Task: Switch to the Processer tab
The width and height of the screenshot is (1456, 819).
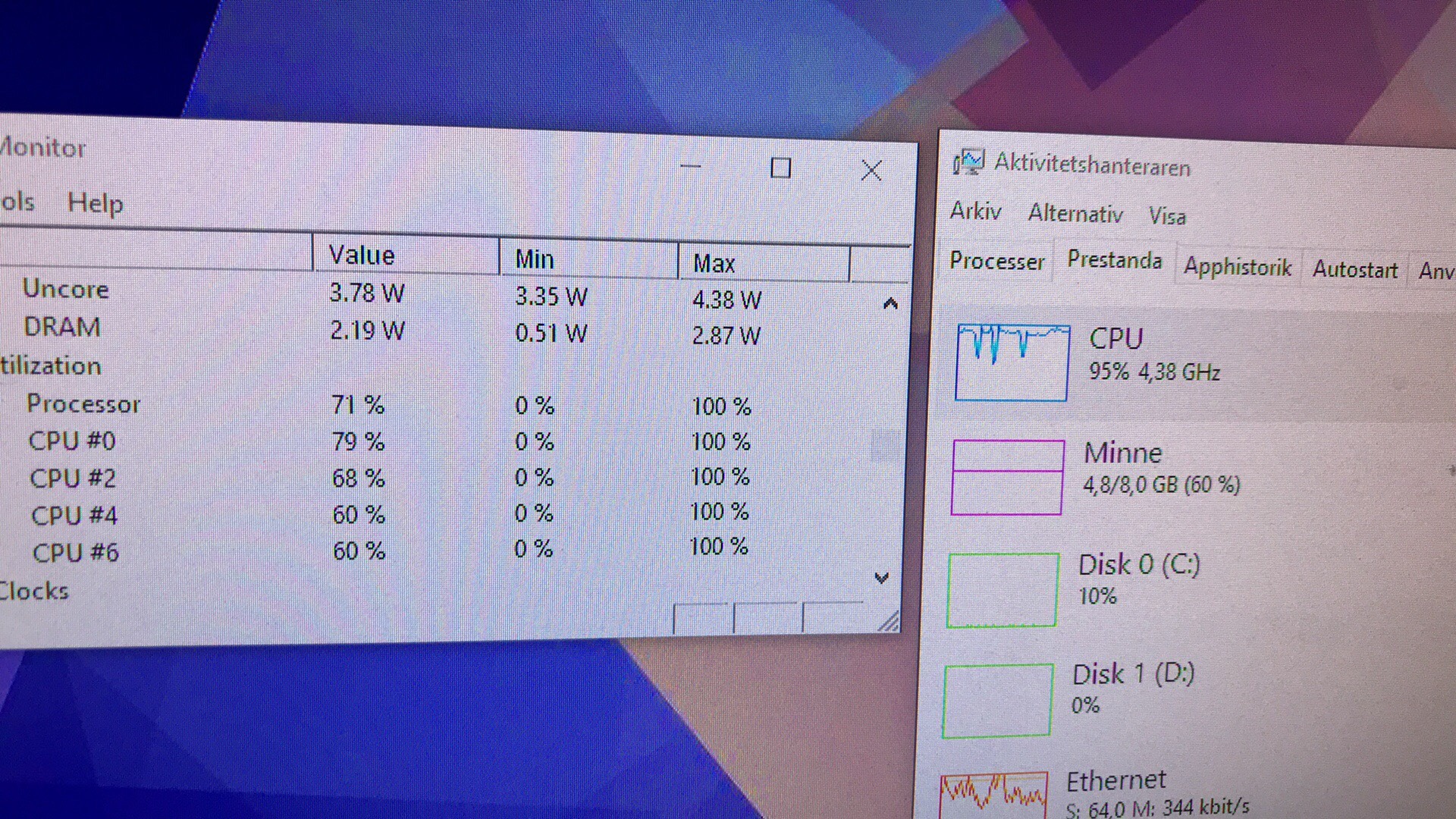Action: point(996,262)
